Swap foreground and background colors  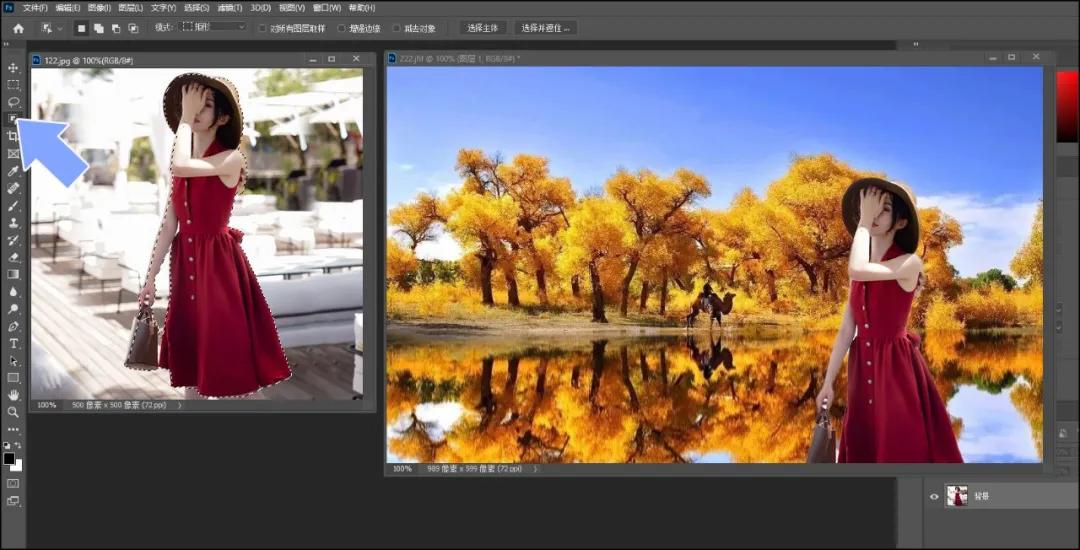[19, 445]
